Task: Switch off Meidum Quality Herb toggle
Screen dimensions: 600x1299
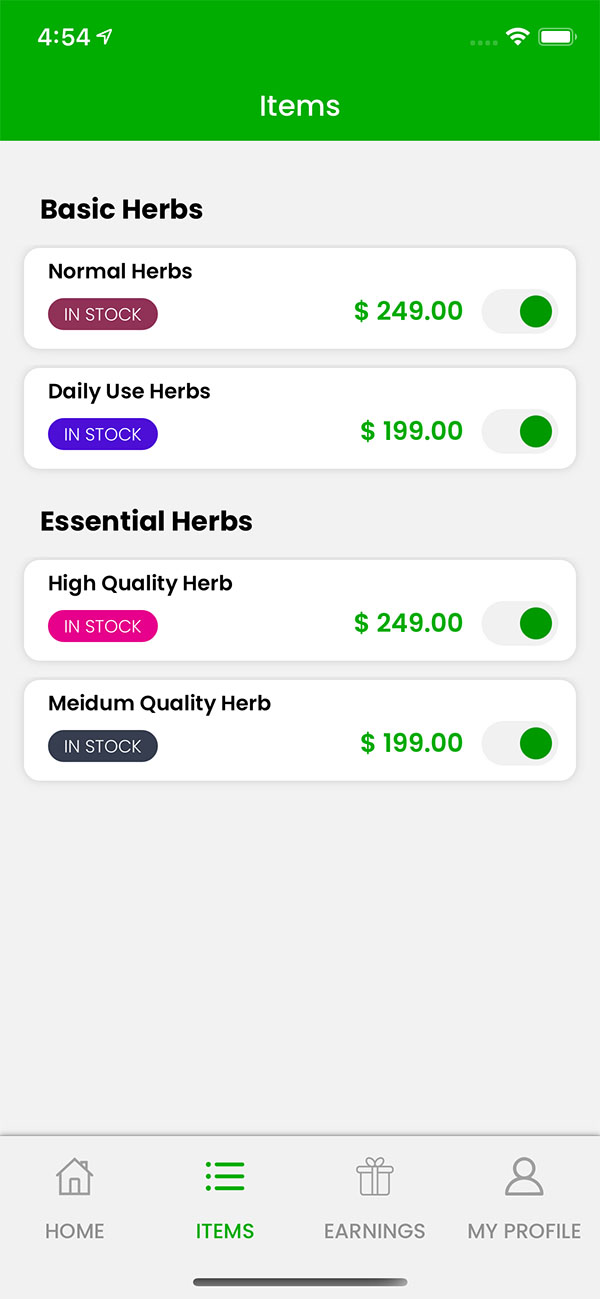Action: coord(519,743)
